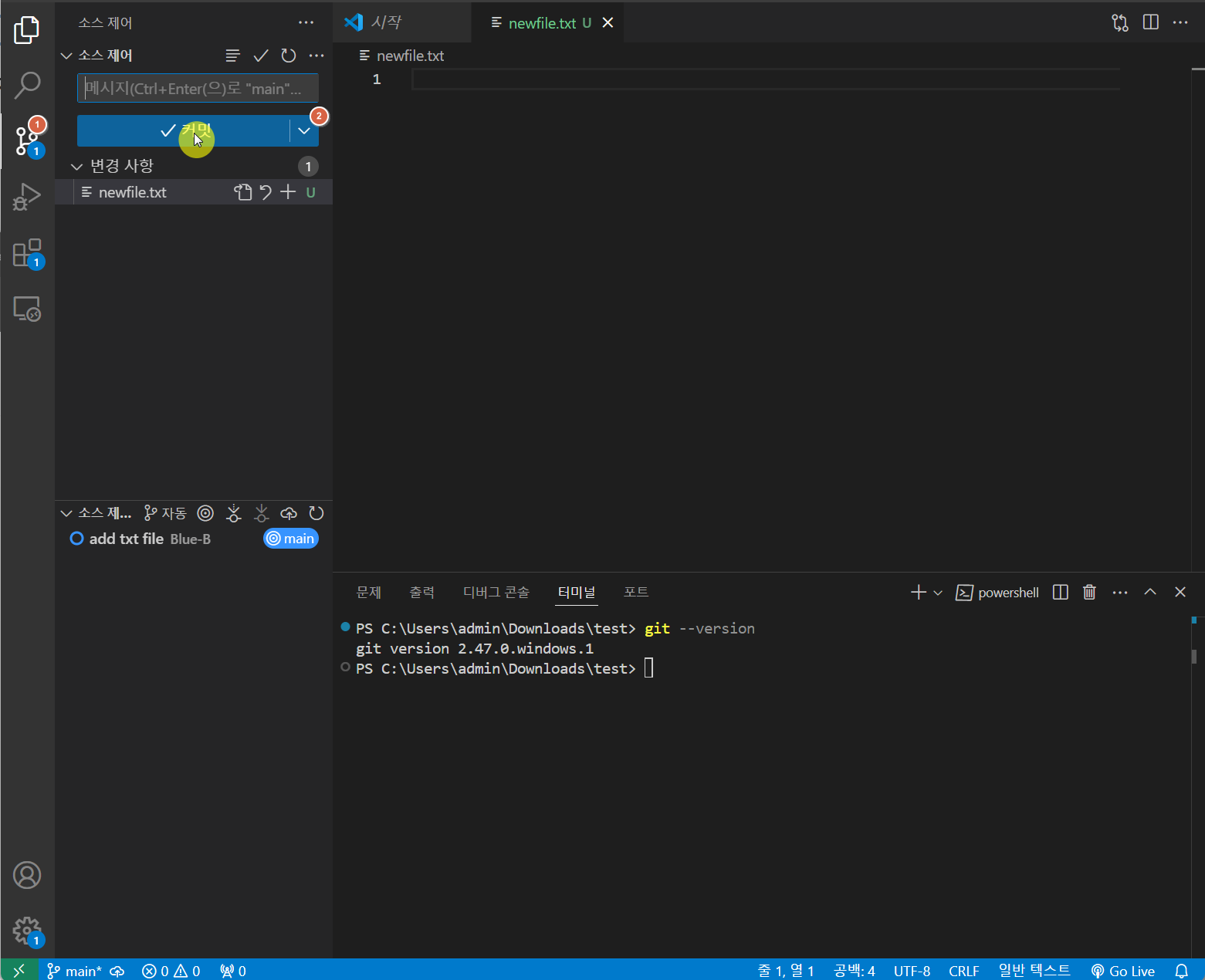Screen dimensions: 1205x980
Task: Switch to the 시작 tab
Action: 402,22
